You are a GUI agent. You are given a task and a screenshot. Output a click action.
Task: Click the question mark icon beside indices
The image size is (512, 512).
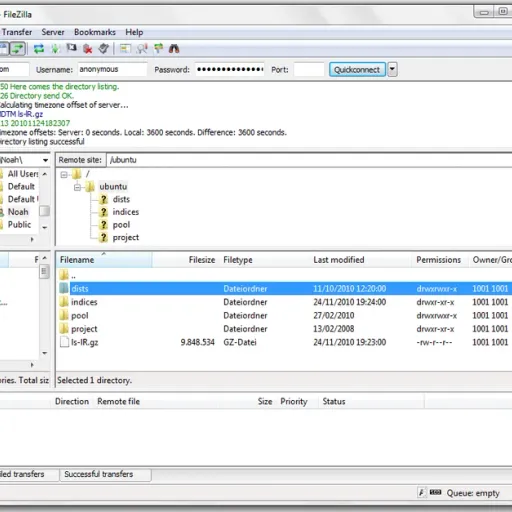pyautogui.click(x=104, y=212)
